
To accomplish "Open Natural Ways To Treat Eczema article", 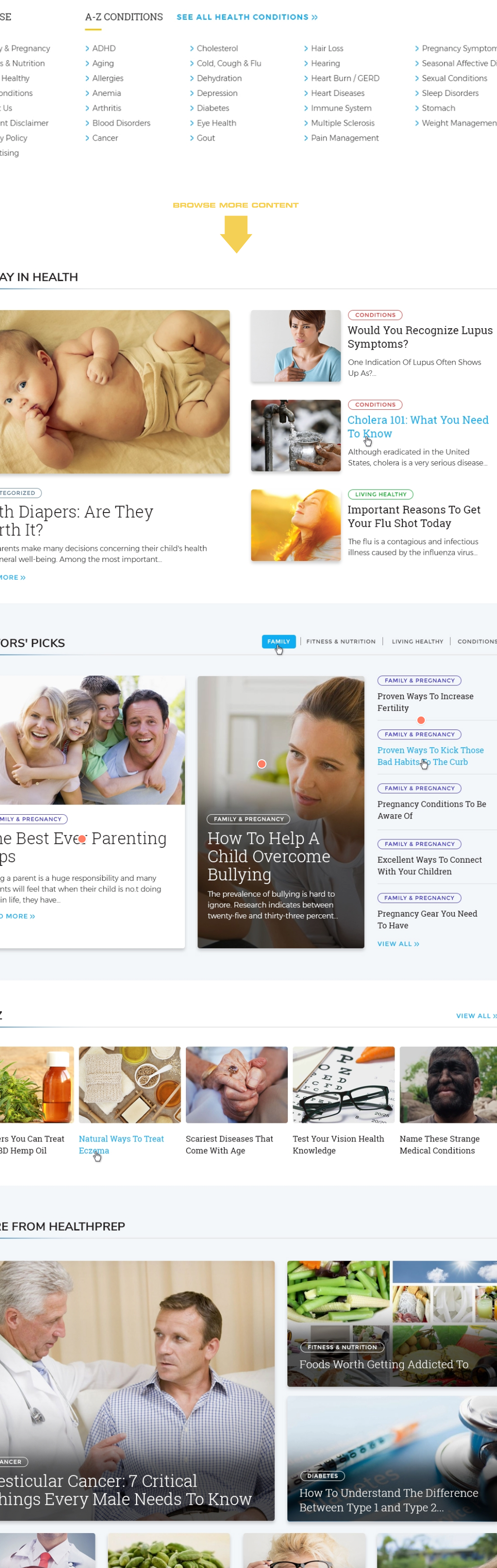I will (121, 1144).
